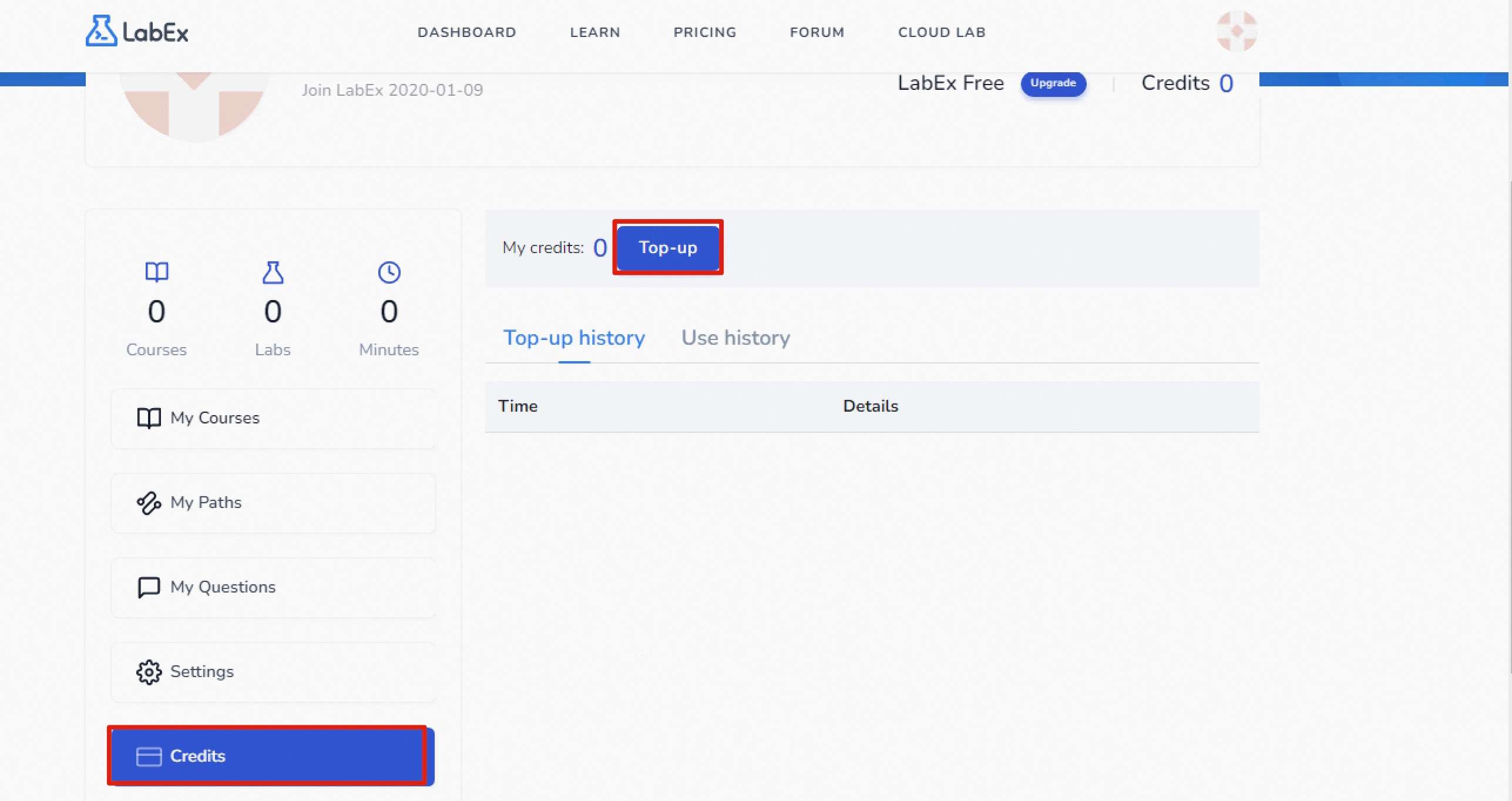Image resolution: width=1512 pixels, height=801 pixels.
Task: Click the LabEx flask logo
Action: tap(102, 31)
